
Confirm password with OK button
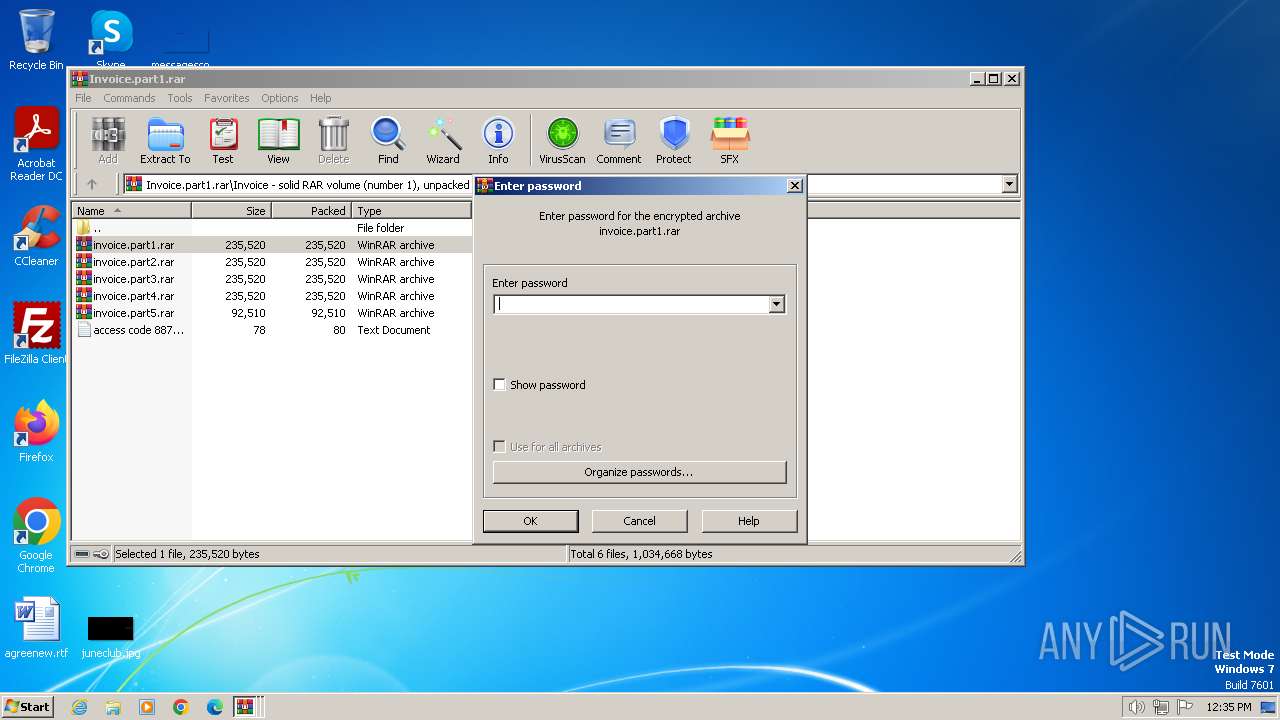[530, 521]
